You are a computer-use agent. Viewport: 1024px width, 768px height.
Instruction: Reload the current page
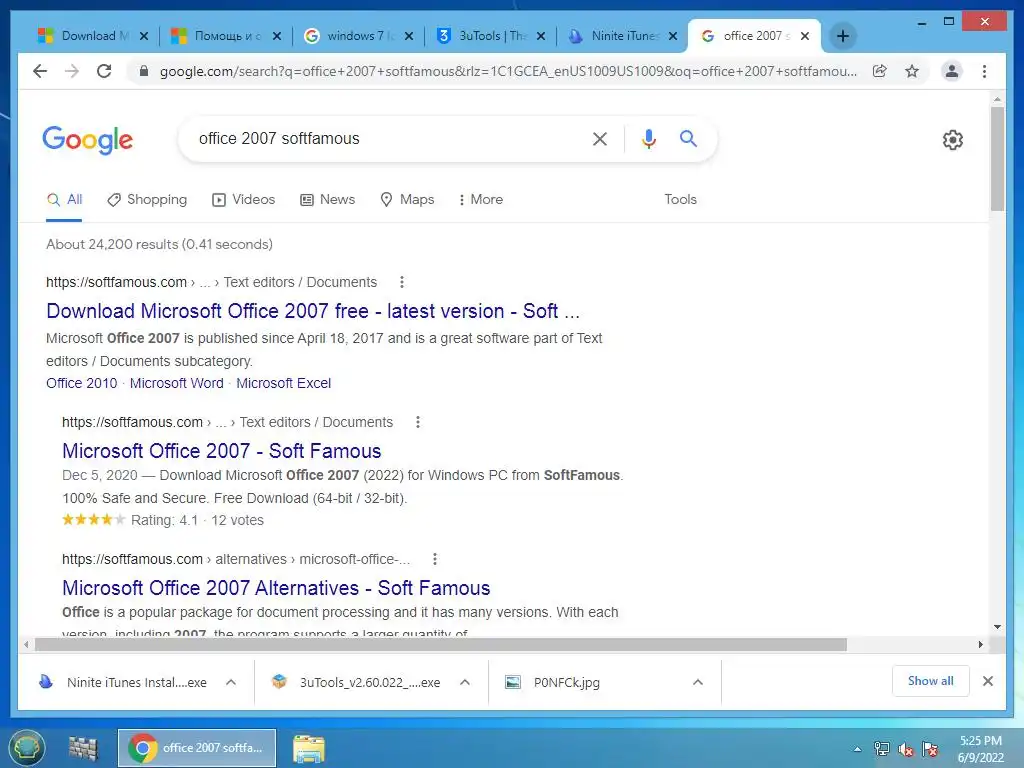tap(104, 71)
